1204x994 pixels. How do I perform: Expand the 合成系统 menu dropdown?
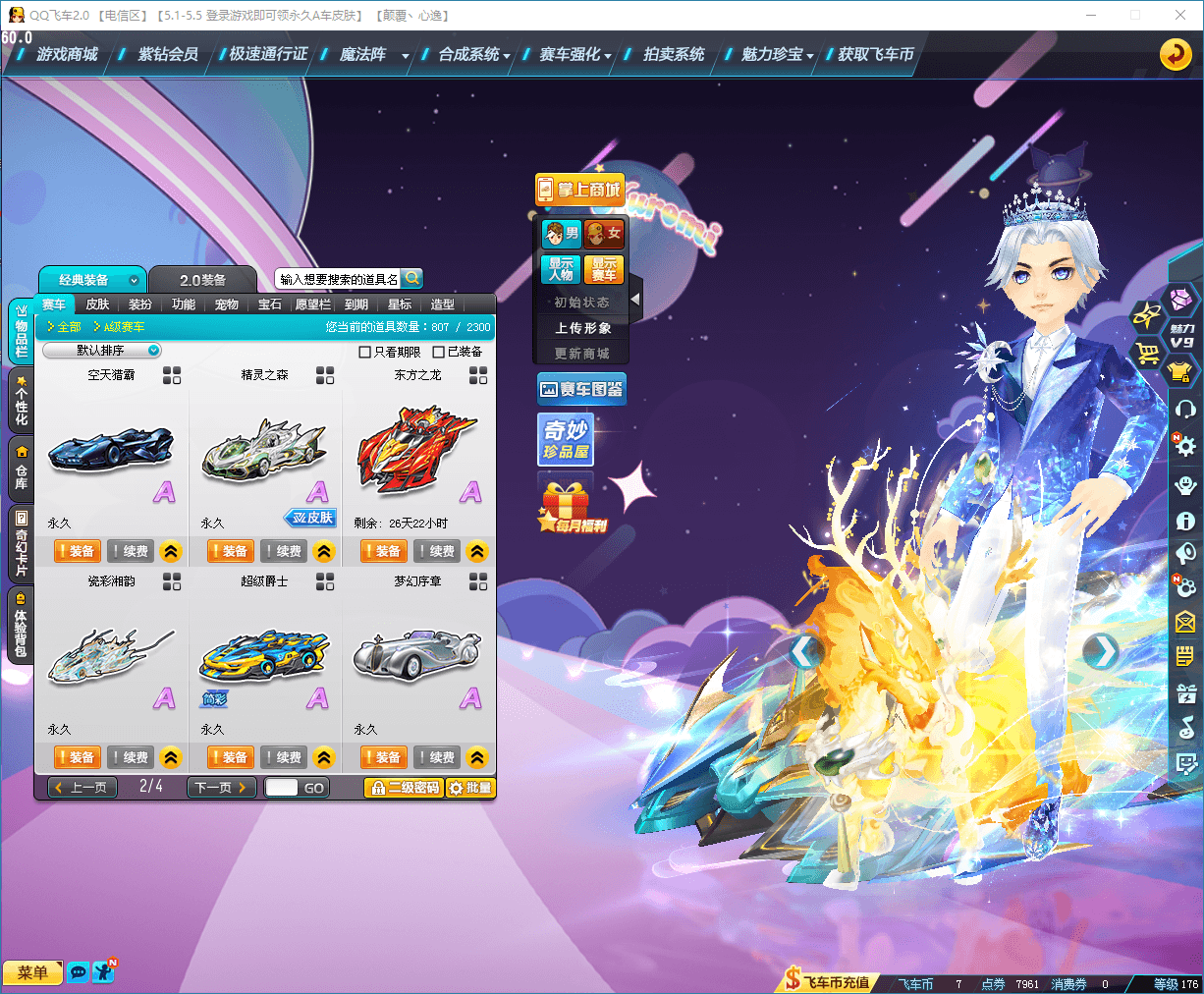pyautogui.click(x=507, y=56)
